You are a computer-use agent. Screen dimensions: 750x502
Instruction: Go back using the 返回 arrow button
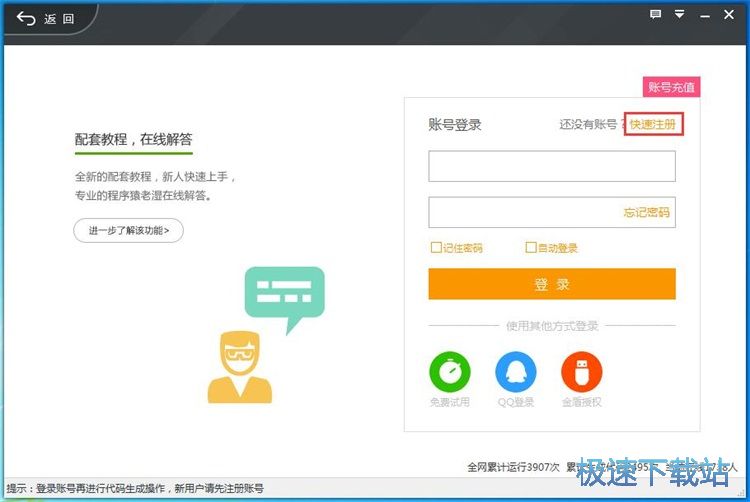point(45,19)
